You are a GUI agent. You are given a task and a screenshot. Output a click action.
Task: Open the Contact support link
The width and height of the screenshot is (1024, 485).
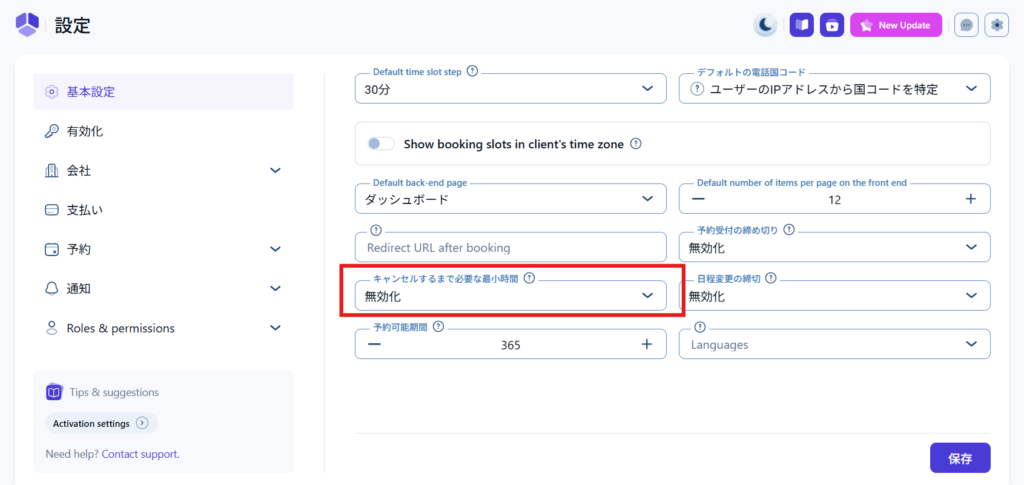pyautogui.click(x=140, y=454)
